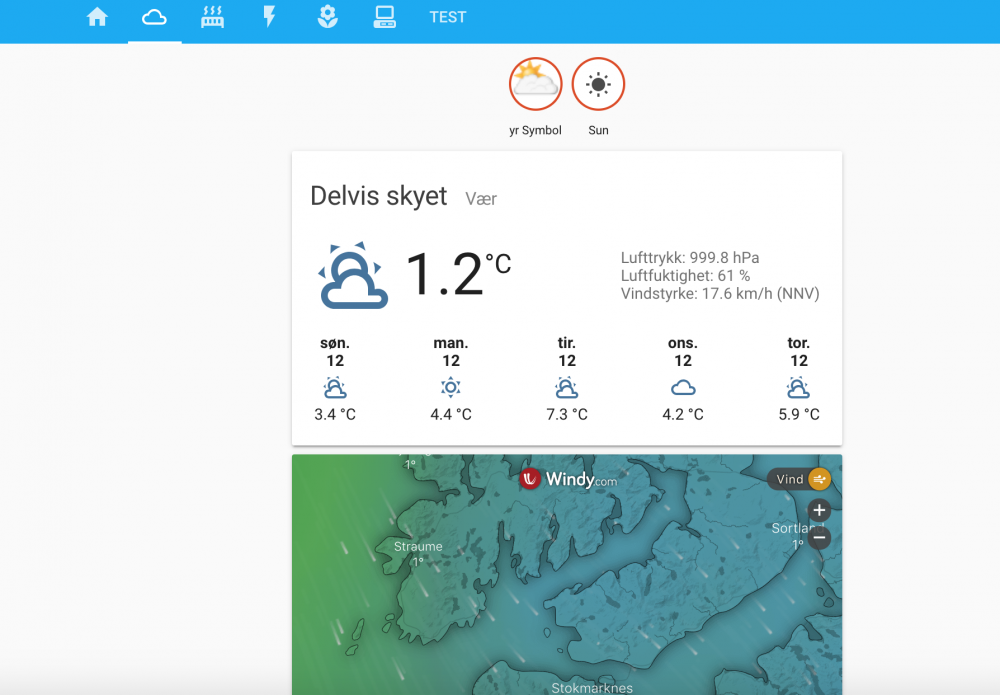Click the Sun badge icon
This screenshot has width=1000, height=695.
(598, 84)
